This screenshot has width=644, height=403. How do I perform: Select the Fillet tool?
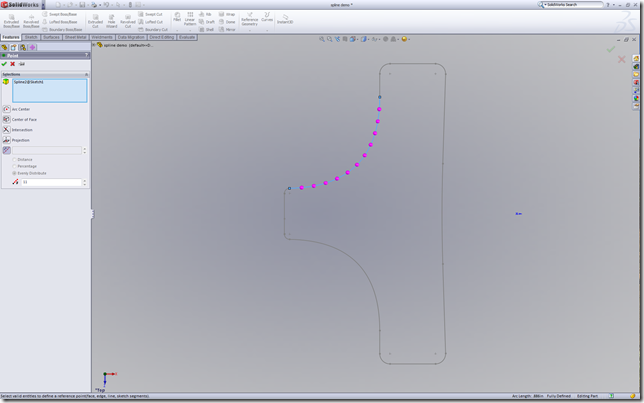[177, 17]
